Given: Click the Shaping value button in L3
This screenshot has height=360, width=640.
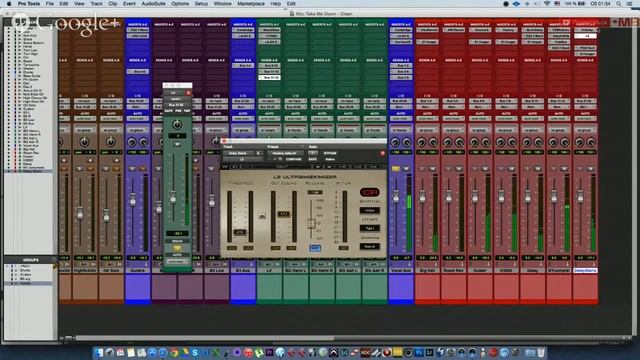Looking at the screenshot, I should tap(369, 247).
